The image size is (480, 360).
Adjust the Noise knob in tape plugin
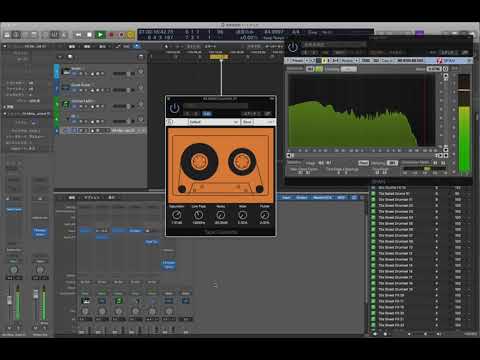point(221,215)
